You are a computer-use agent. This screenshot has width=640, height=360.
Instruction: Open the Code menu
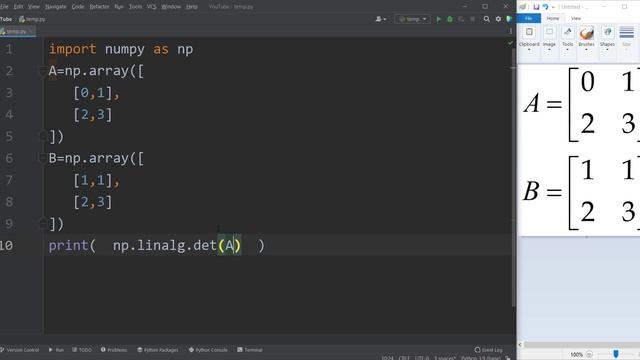tap(78, 7)
